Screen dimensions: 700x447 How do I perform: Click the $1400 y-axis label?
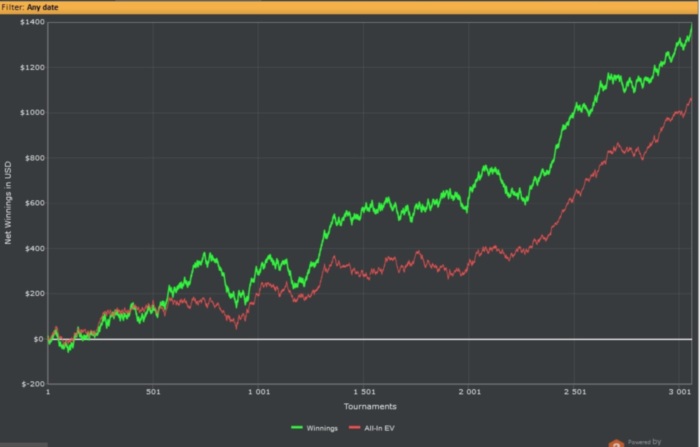[x=32, y=22]
